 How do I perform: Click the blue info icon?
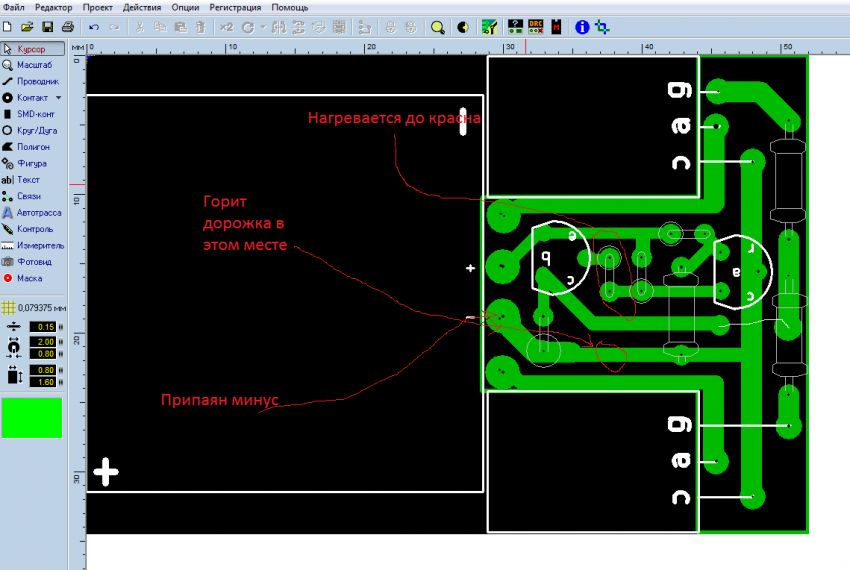(581, 27)
